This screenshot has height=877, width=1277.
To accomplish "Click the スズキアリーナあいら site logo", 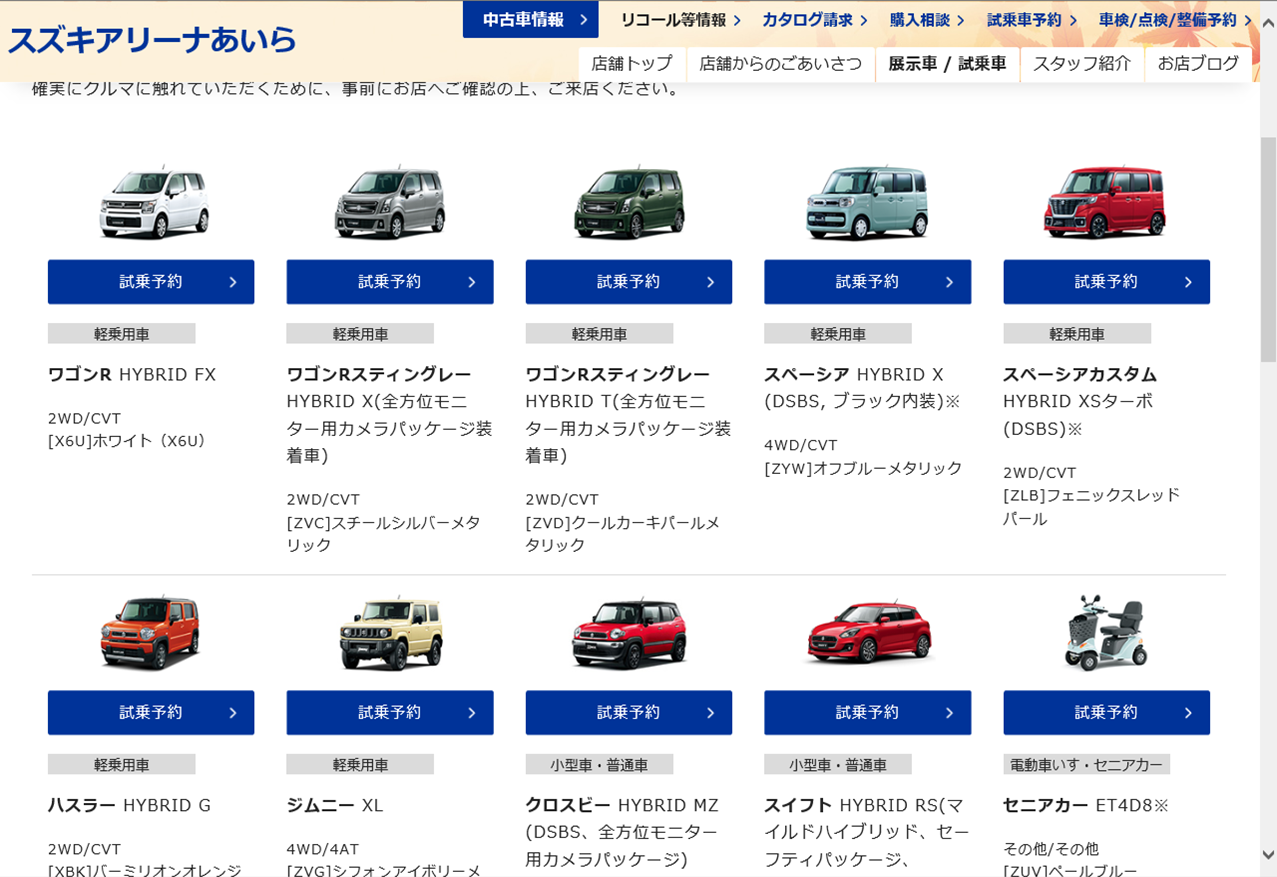I will tap(152, 40).
